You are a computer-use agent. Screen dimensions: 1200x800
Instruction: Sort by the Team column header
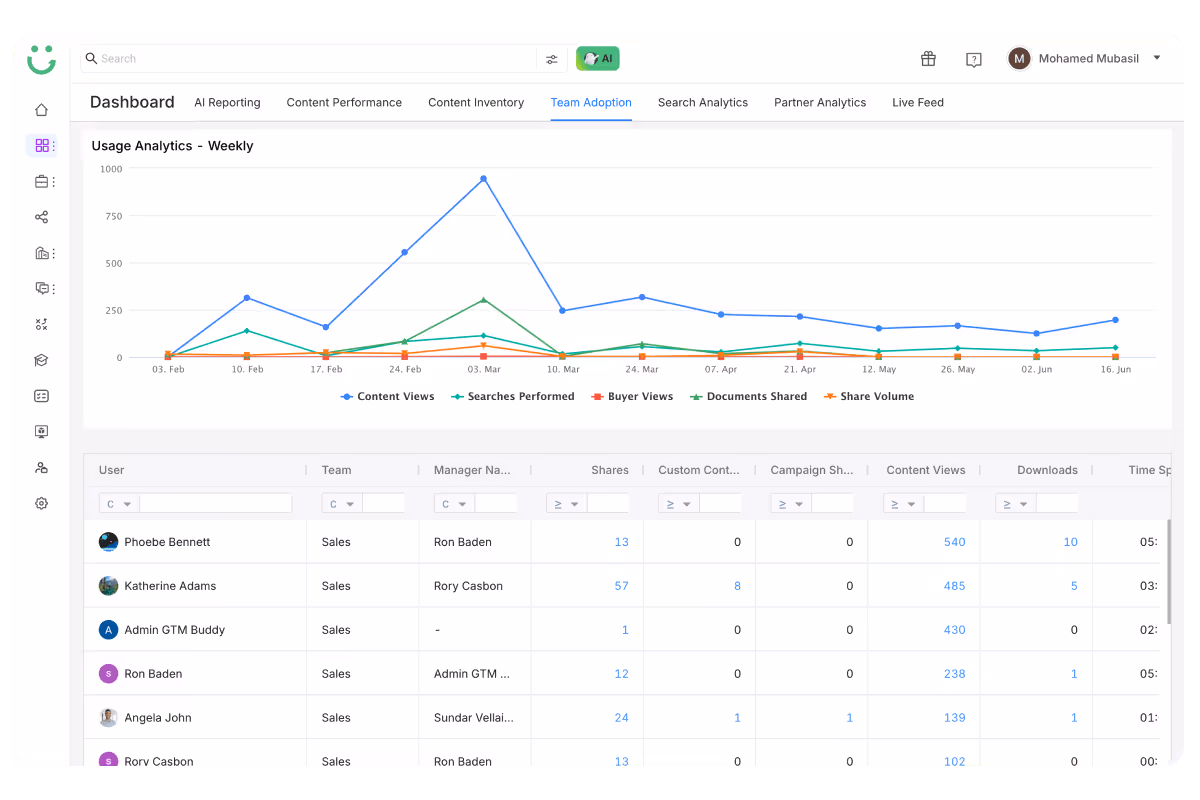click(337, 470)
